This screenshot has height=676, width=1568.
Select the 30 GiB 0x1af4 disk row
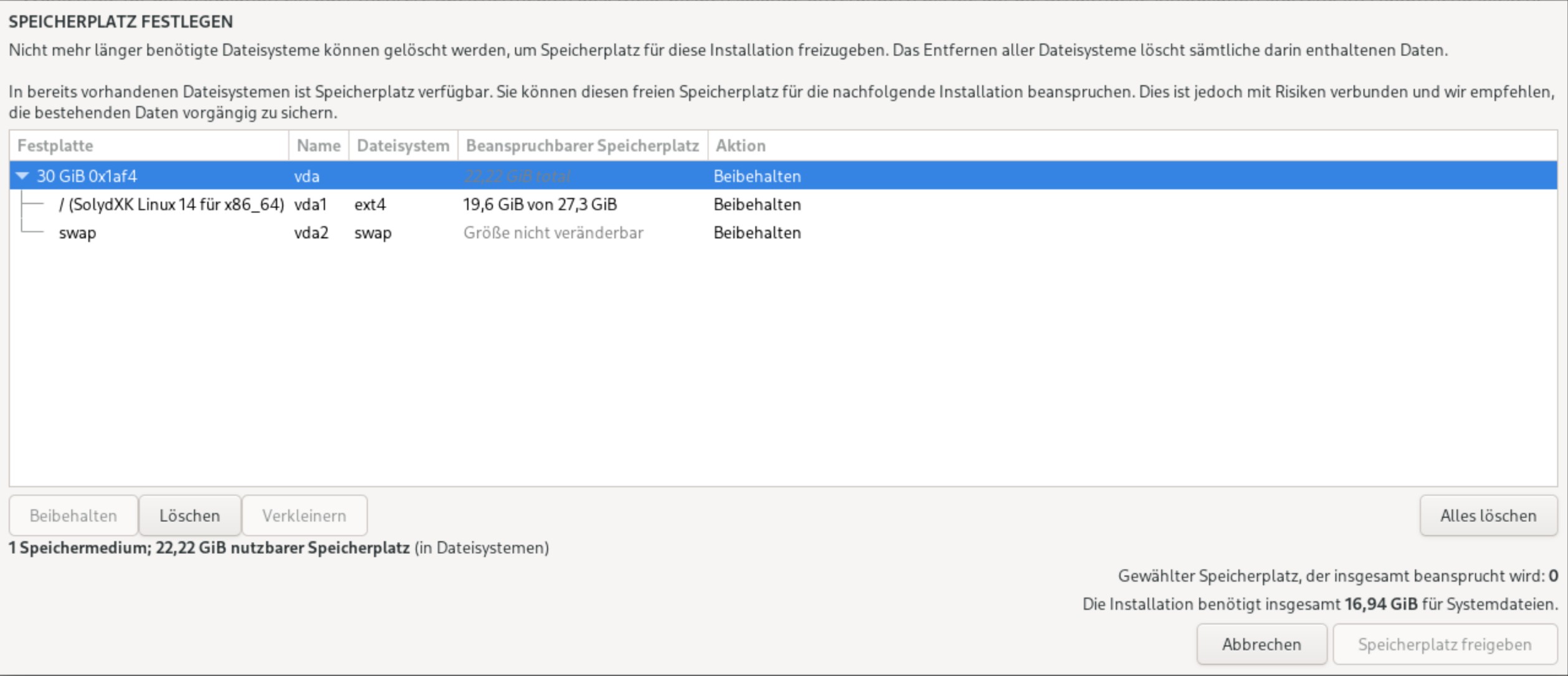point(87,176)
